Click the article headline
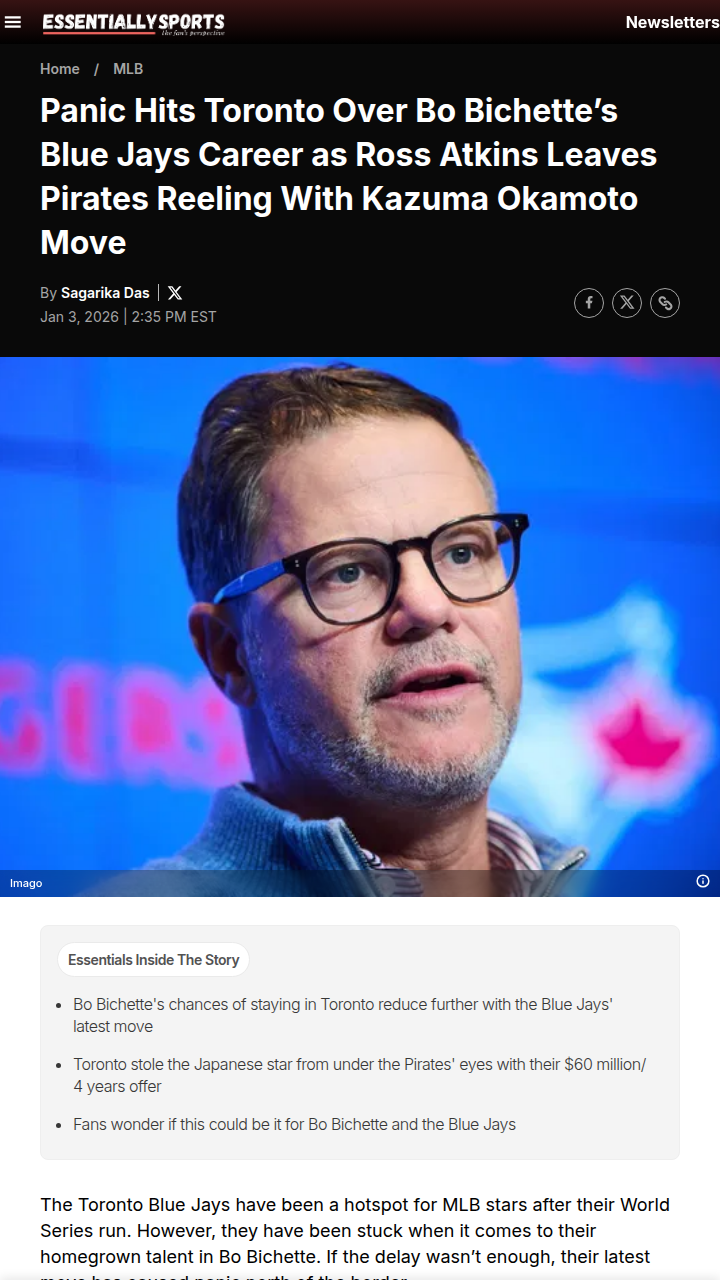Image resolution: width=720 pixels, height=1280 pixels. click(x=349, y=176)
